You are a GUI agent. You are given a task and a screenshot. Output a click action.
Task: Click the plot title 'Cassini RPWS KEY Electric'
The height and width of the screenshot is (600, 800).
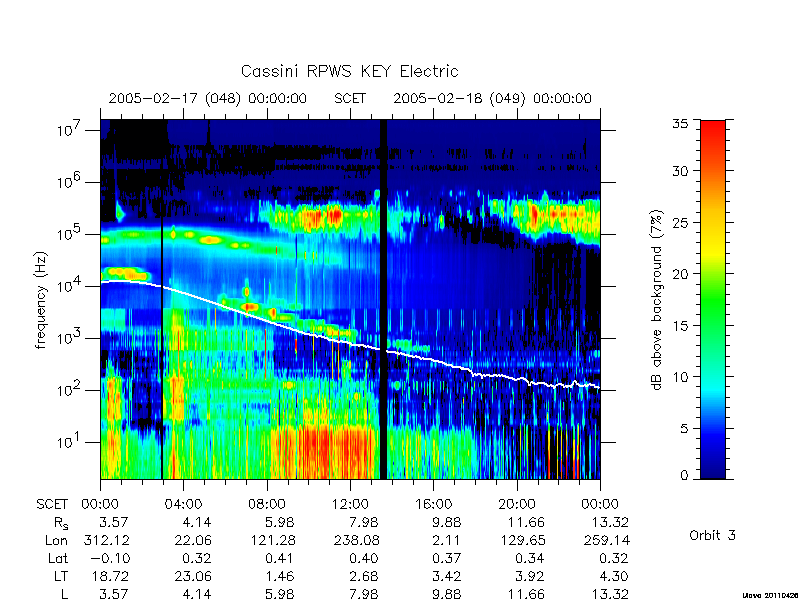[349, 71]
